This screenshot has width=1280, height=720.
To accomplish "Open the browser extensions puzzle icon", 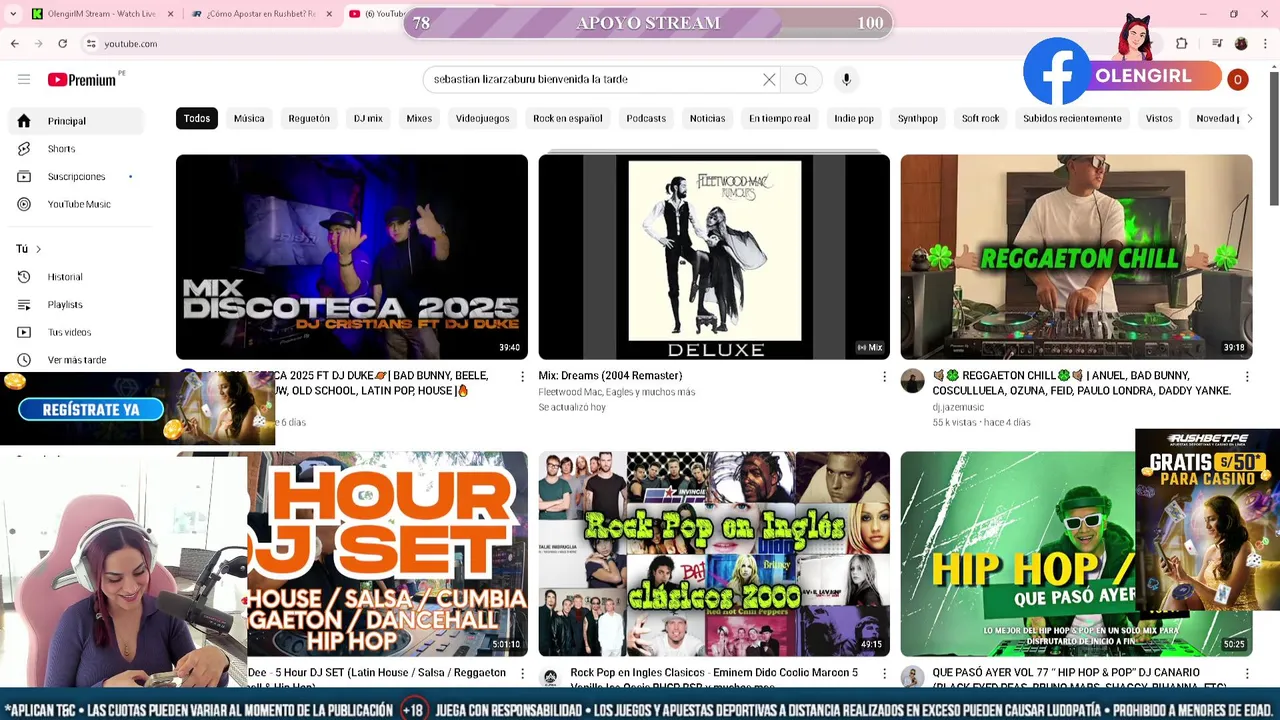I will [1181, 44].
